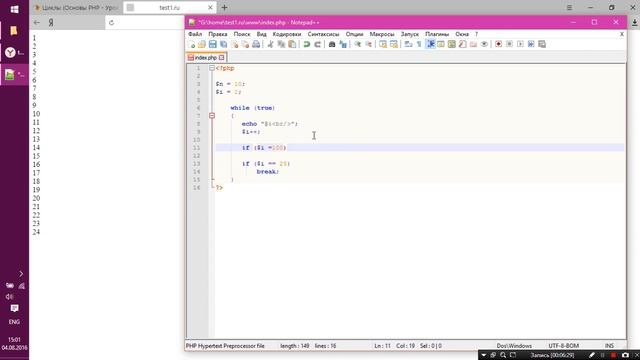Open the Опции menu
The image size is (640, 360).
354,34
